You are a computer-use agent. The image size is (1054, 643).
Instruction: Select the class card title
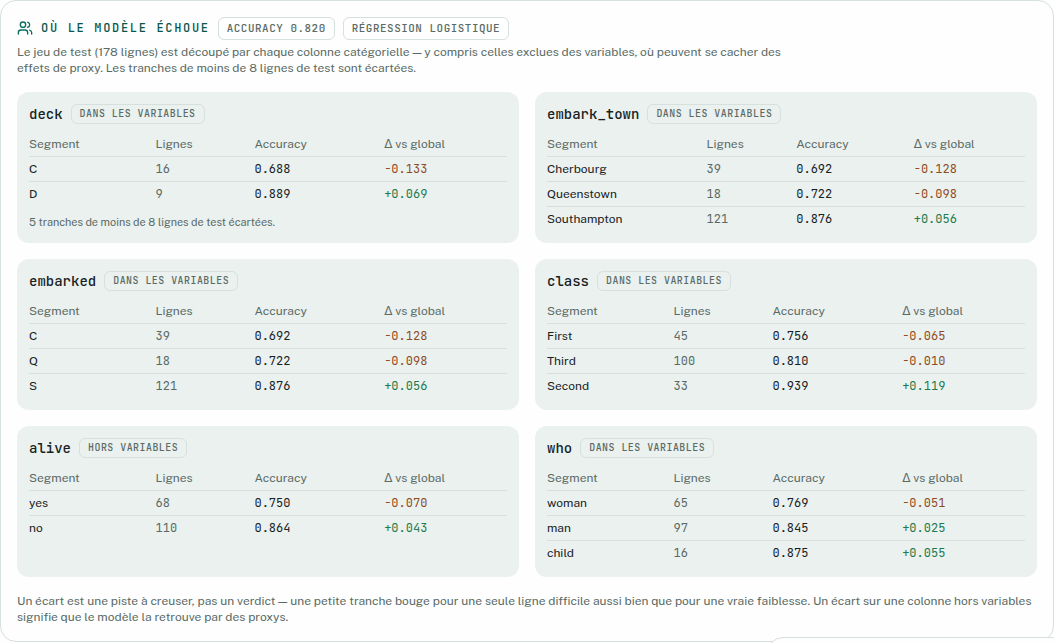click(x=567, y=281)
